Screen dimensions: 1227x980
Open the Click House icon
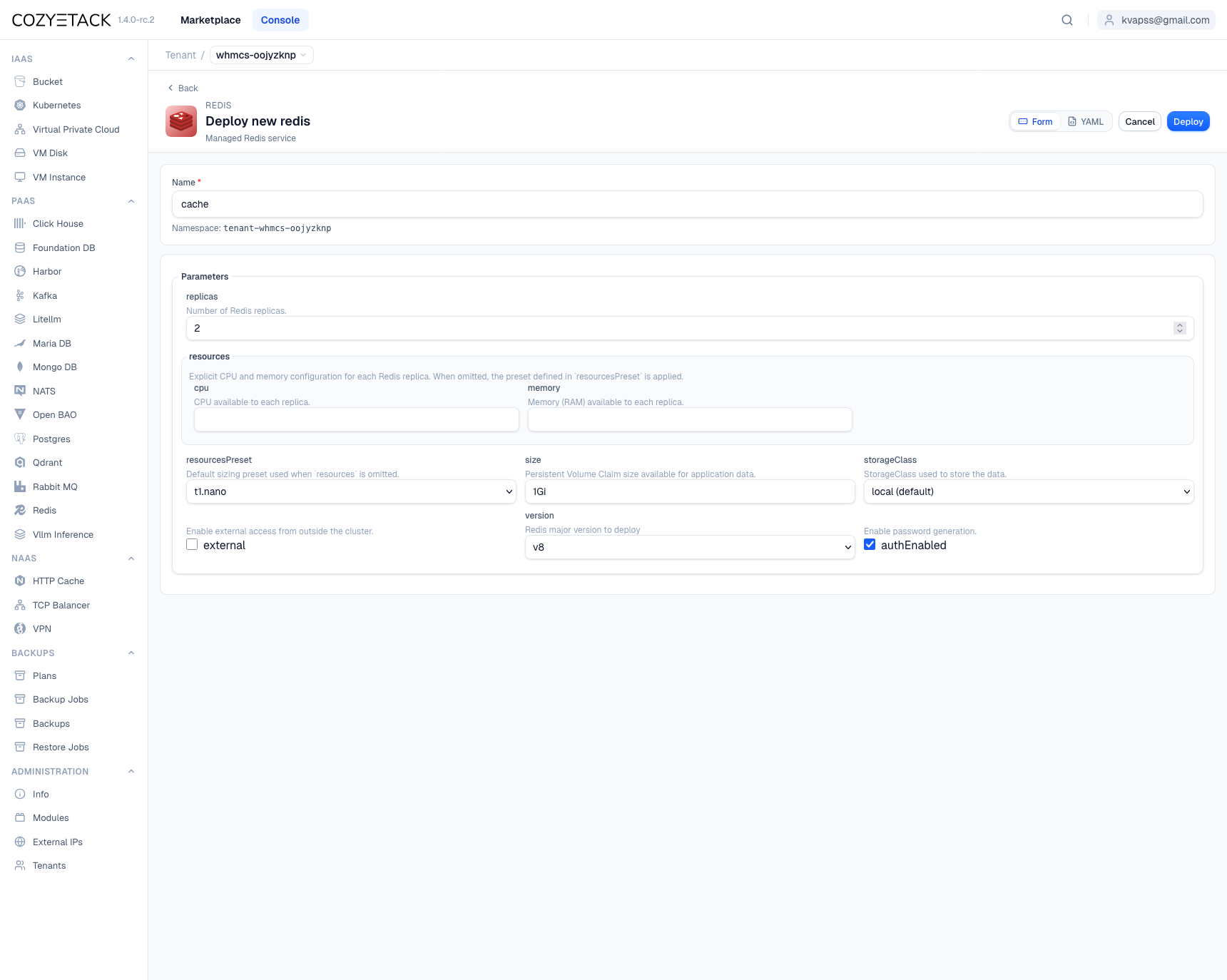click(x=20, y=223)
